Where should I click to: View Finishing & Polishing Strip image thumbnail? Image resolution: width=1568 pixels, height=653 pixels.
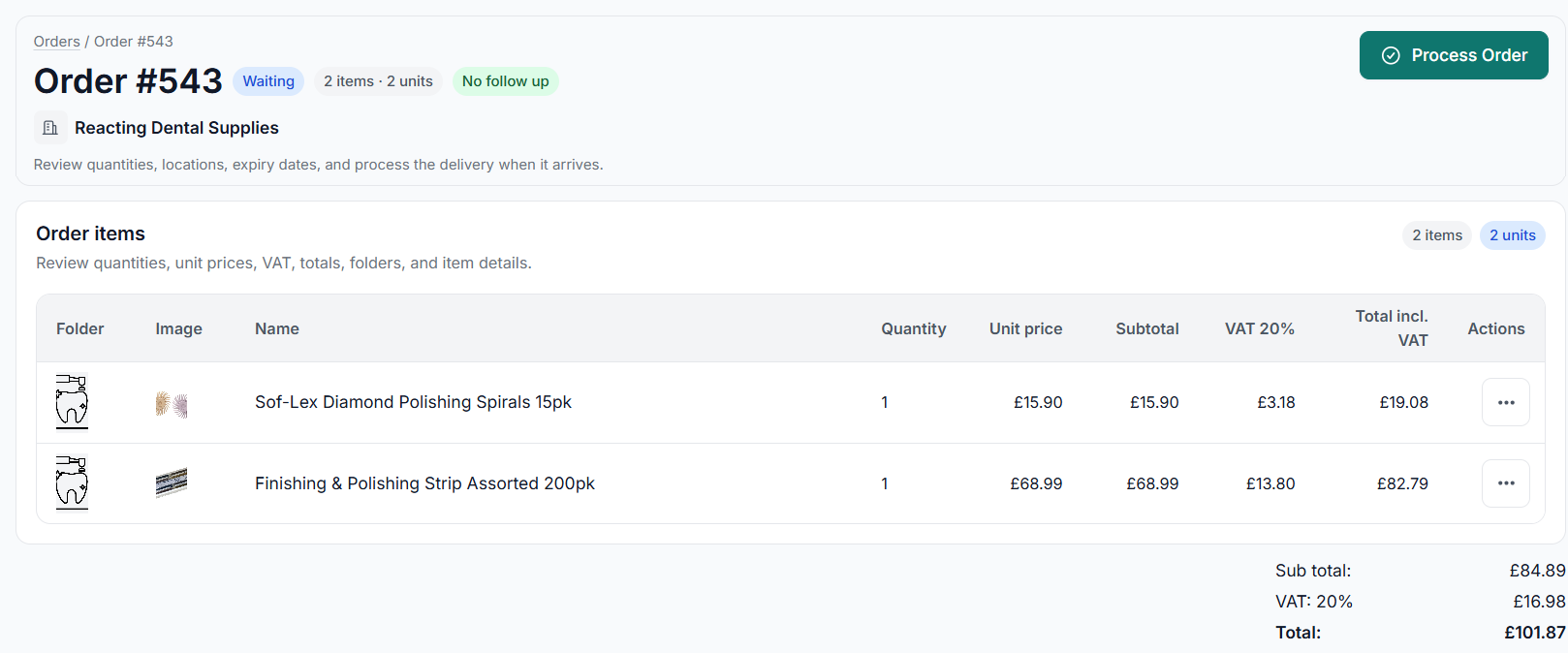pos(172,482)
